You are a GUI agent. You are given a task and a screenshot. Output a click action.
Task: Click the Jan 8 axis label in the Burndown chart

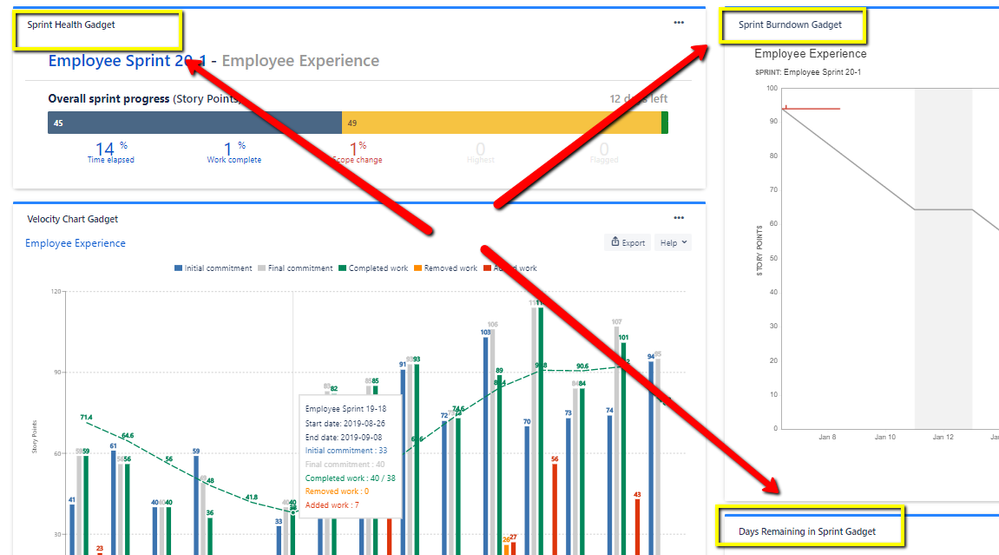point(827,437)
